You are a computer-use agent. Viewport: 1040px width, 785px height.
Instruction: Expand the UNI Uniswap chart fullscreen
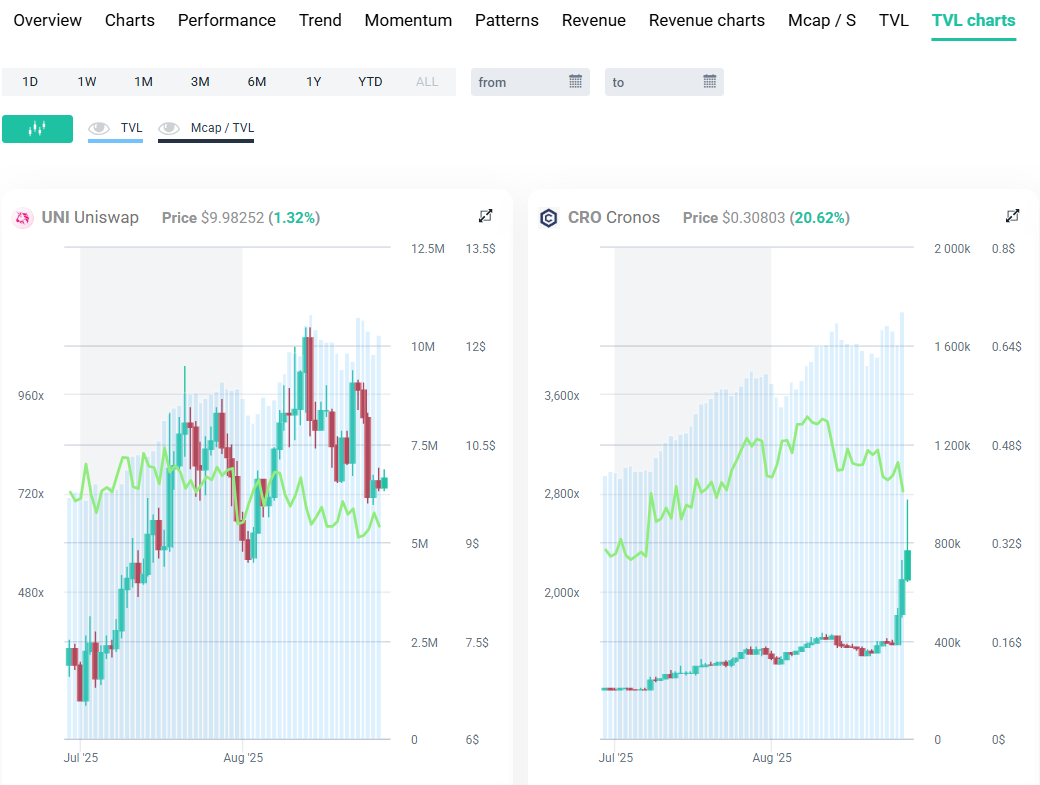pyautogui.click(x=486, y=216)
